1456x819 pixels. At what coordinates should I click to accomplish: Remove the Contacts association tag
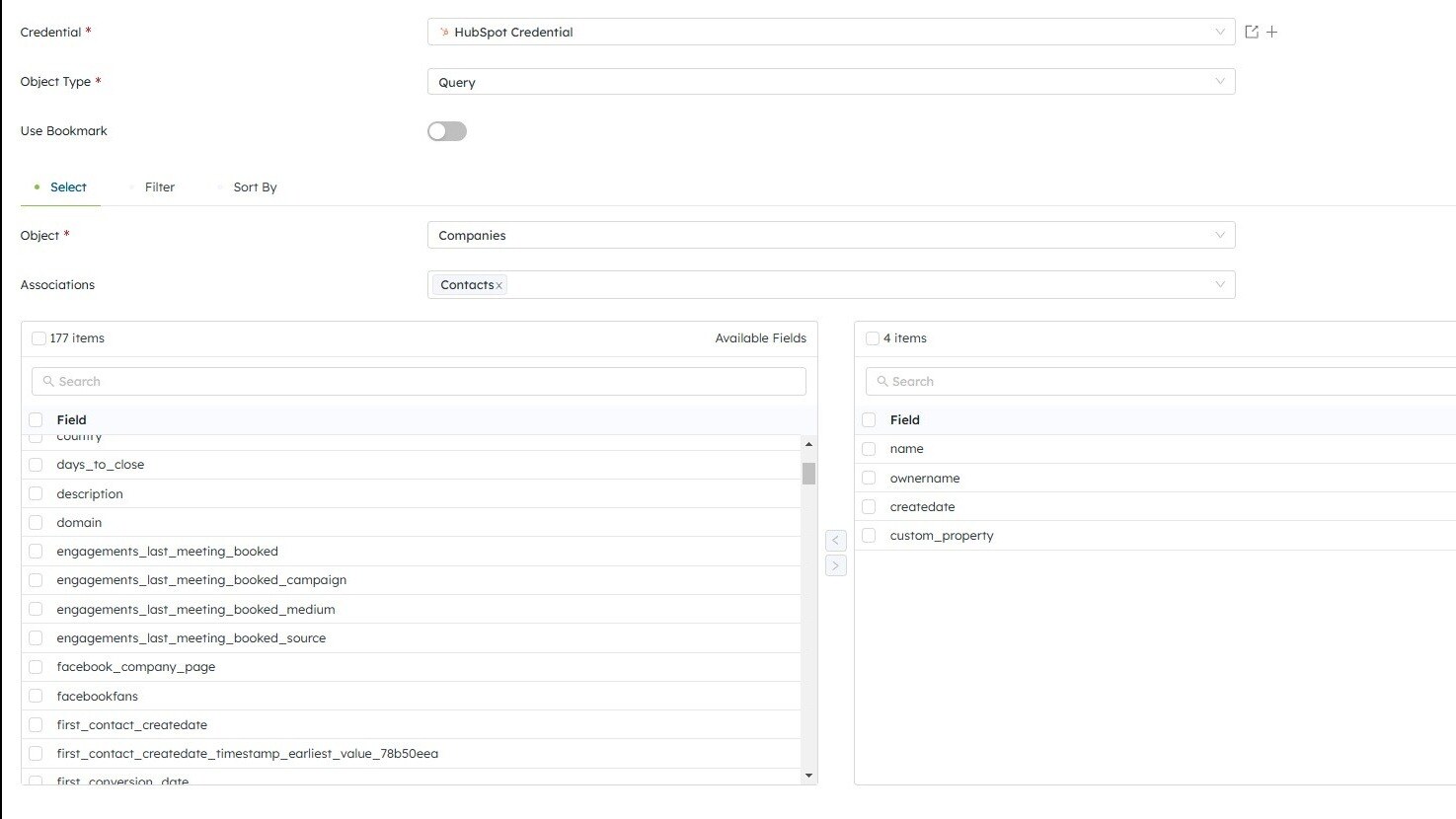499,286
